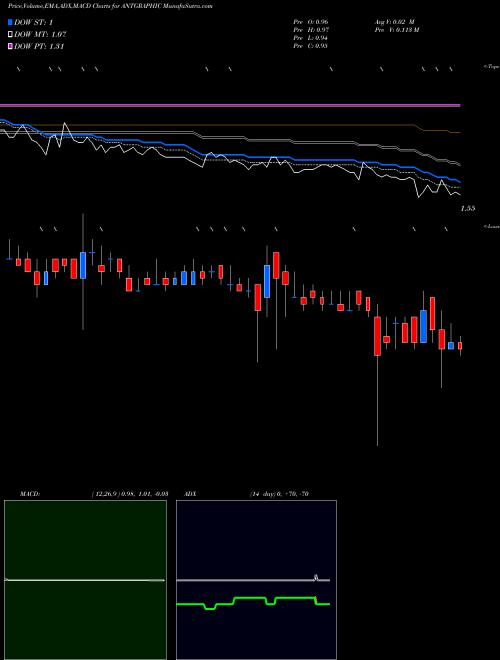Select the 'DOW ST: 1' legend label
Viewport: 500px width, 660px height.
(34, 22)
